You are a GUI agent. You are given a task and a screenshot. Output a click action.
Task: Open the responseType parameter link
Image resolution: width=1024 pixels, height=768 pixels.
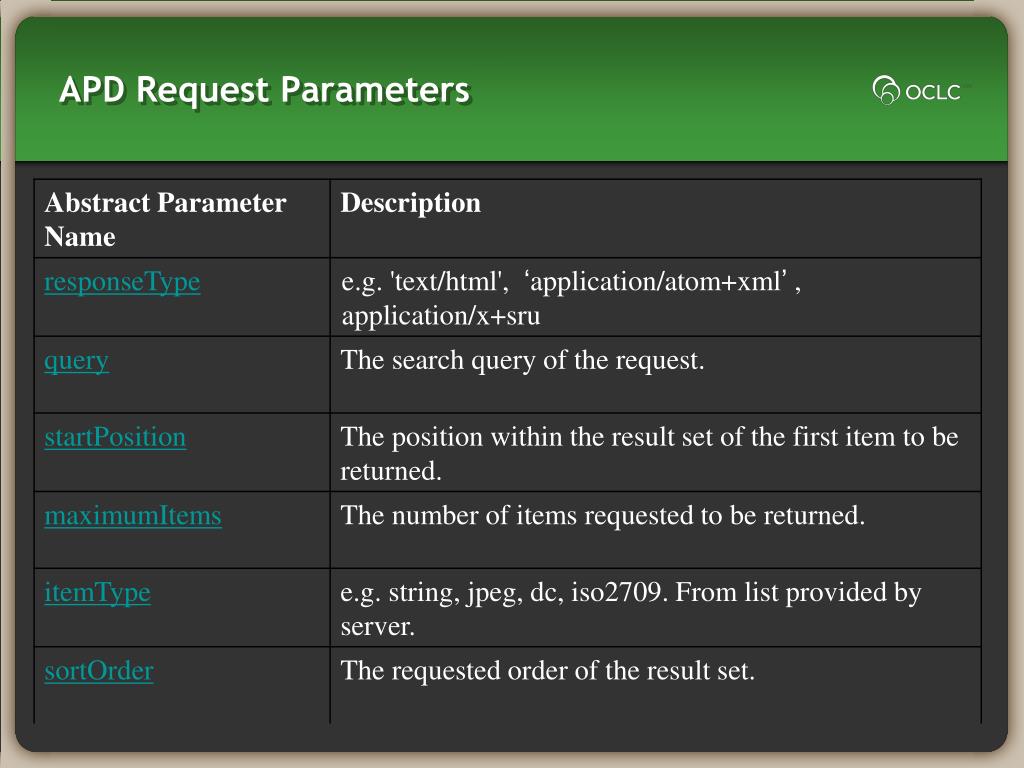(x=122, y=283)
